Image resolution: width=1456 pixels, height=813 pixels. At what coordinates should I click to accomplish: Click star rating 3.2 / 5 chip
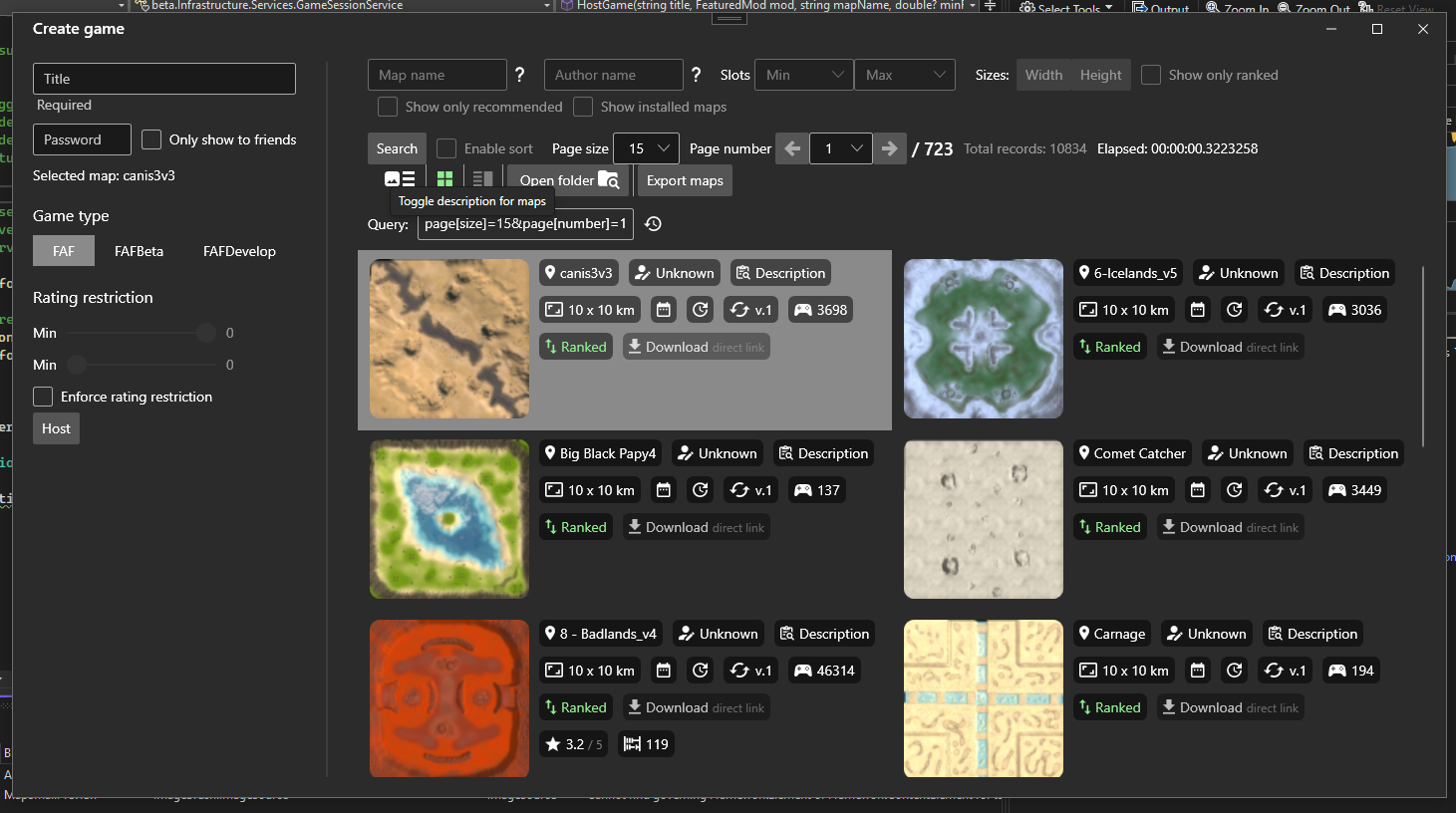click(573, 744)
